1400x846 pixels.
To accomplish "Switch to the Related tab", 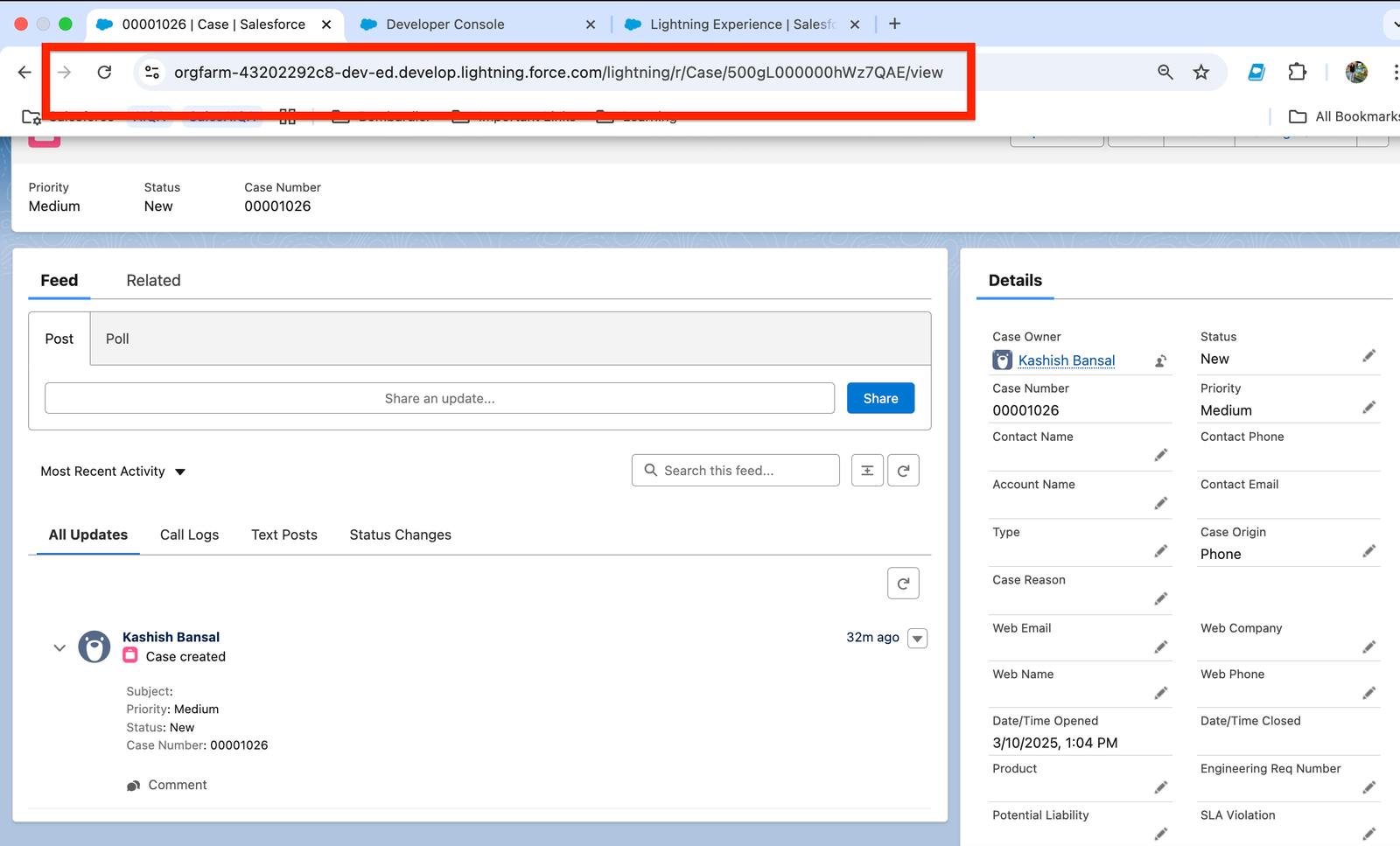I will [153, 281].
